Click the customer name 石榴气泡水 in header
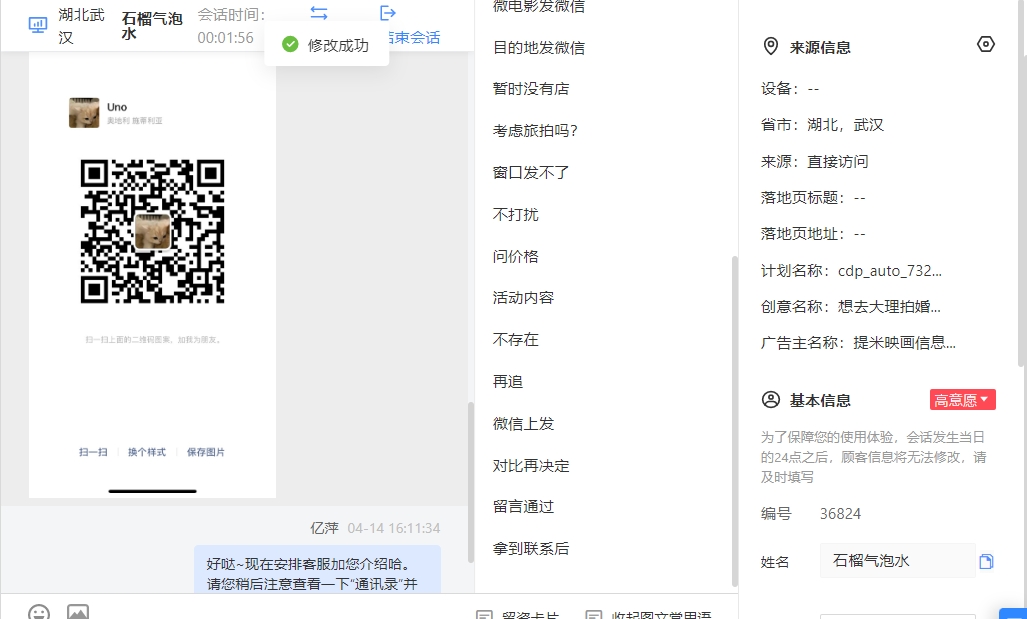Image resolution: width=1027 pixels, height=619 pixels. coord(152,25)
